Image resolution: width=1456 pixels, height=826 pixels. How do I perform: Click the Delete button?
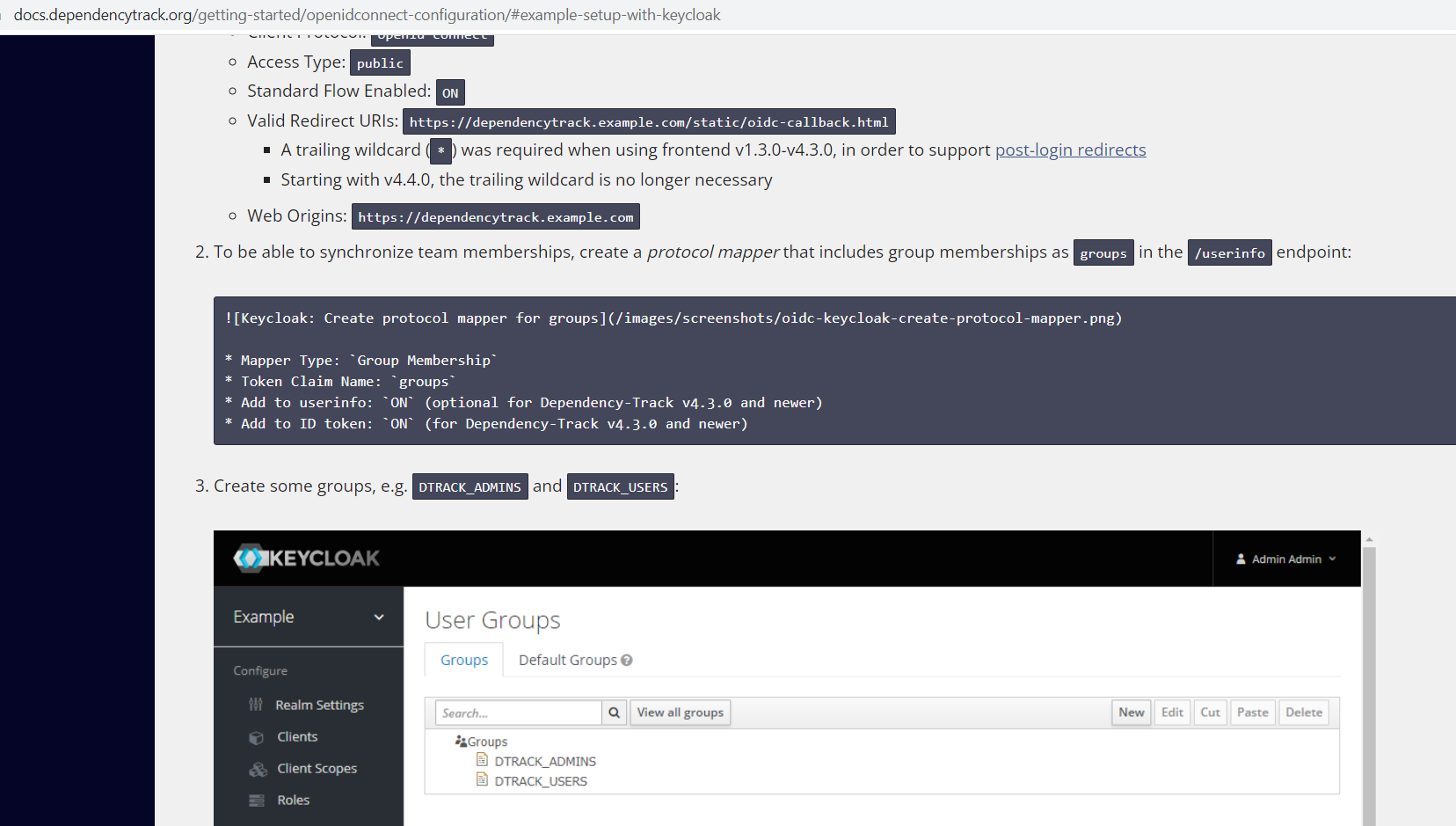coord(1304,713)
